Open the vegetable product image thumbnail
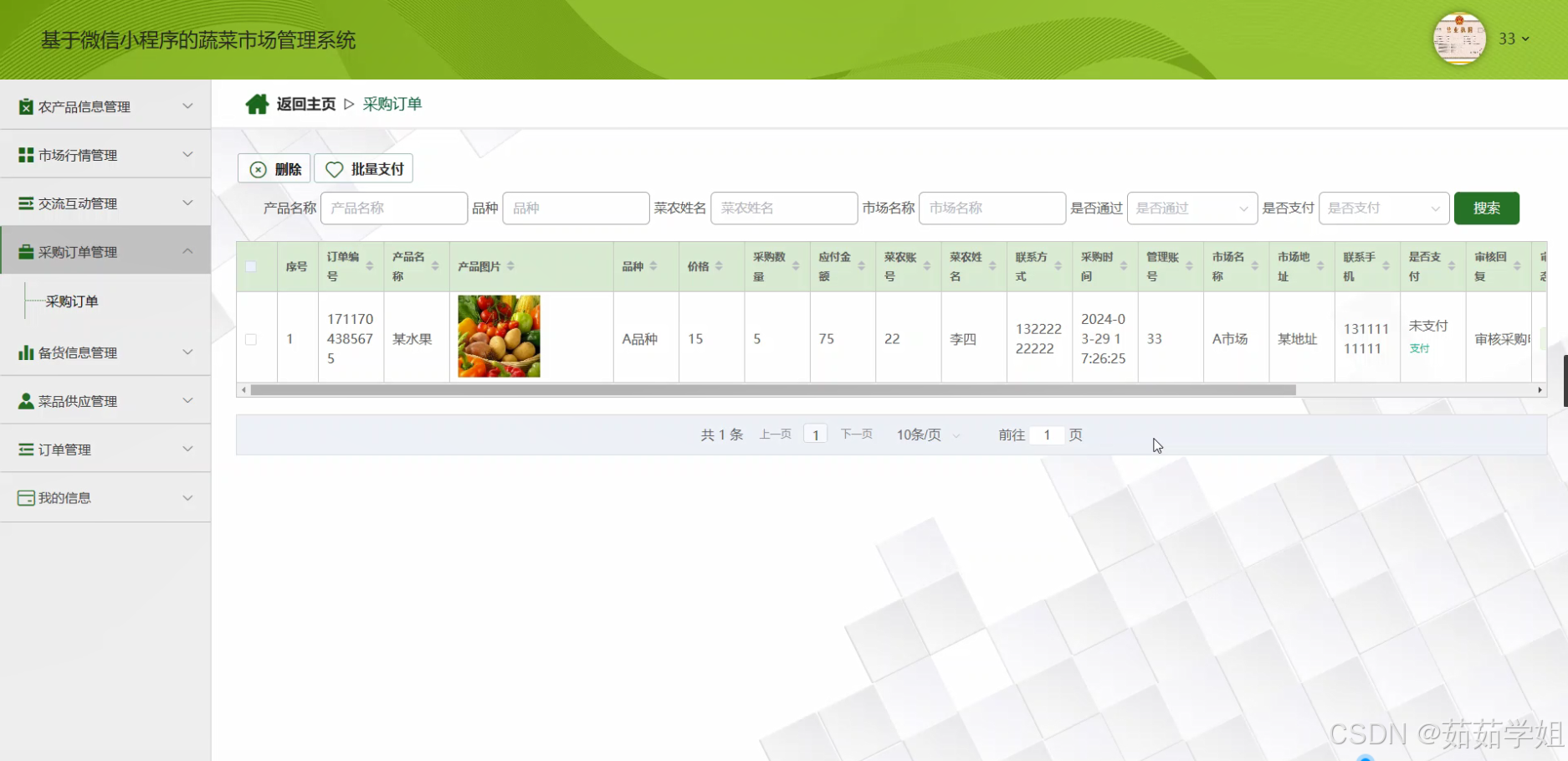The height and width of the screenshot is (761, 1568). point(499,337)
